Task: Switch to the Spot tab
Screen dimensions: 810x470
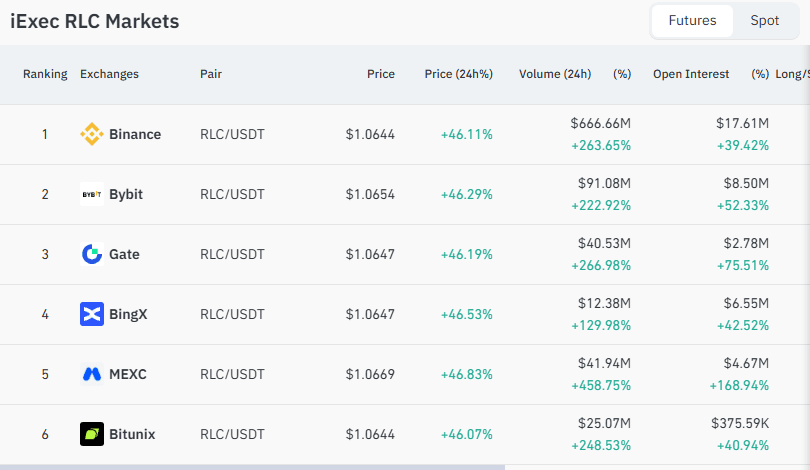Action: pos(765,21)
